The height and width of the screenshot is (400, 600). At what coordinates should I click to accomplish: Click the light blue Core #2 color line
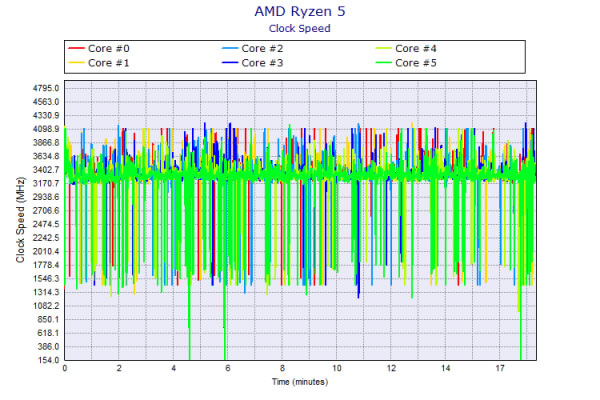(x=230, y=49)
